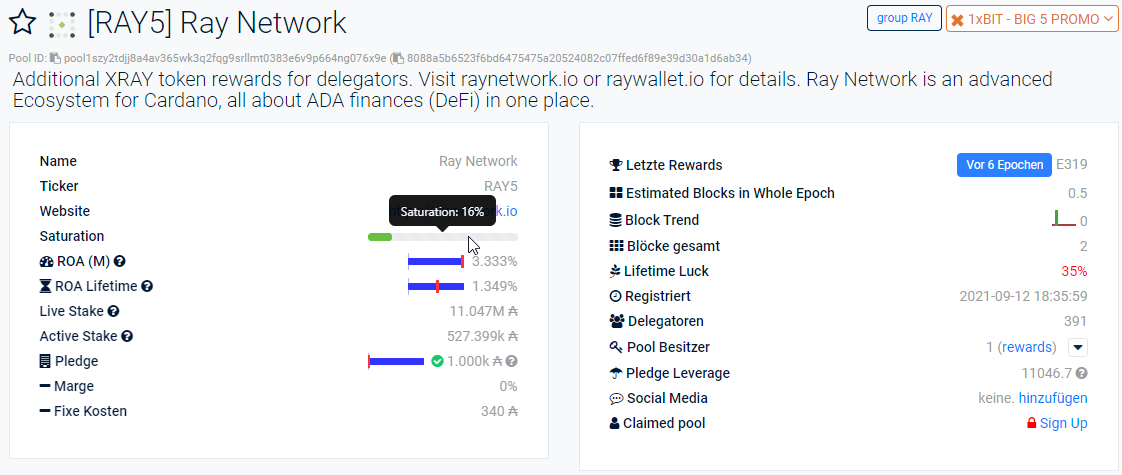Open the ROA (M) help question mark
1122x475 pixels.
[119, 261]
